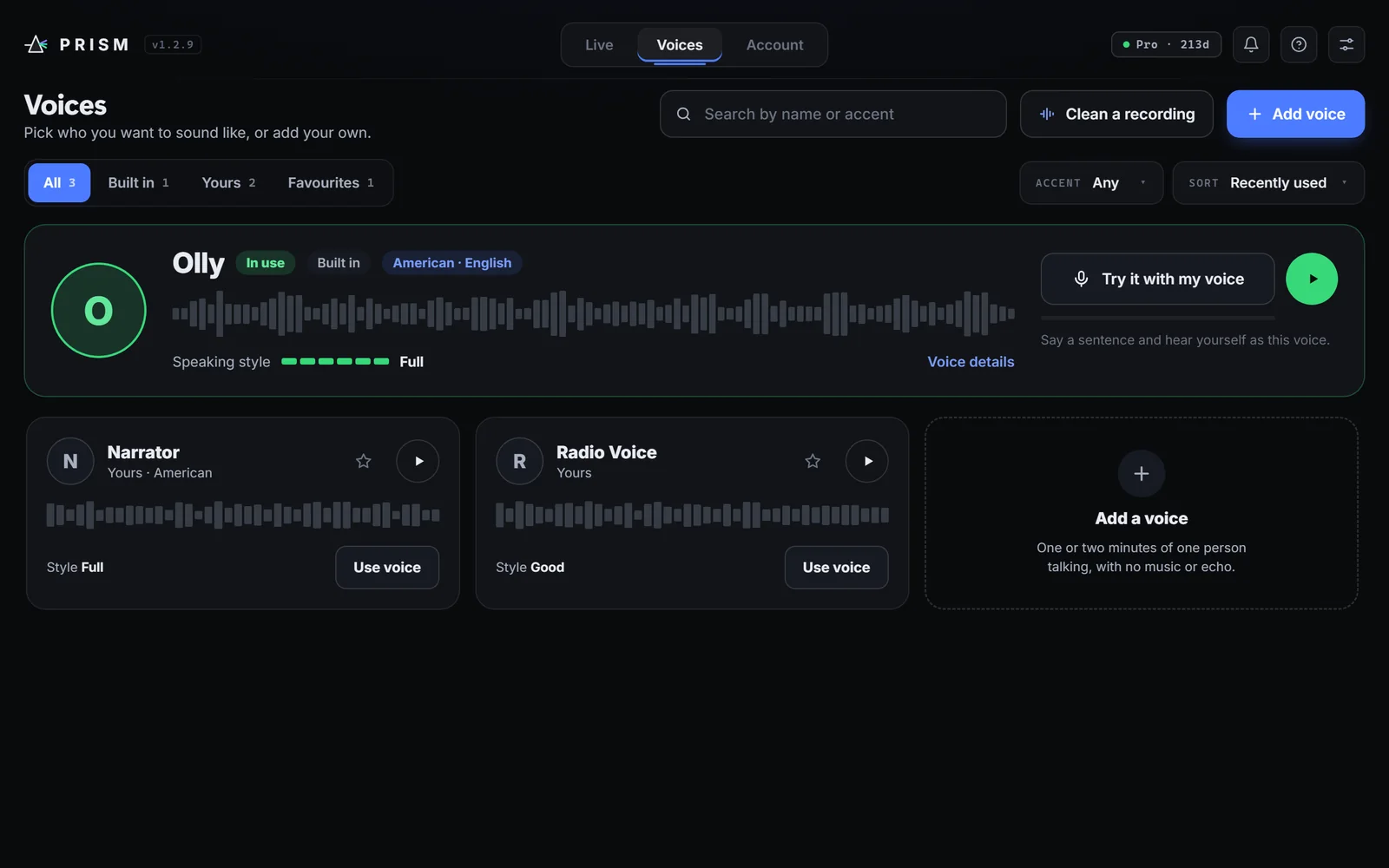Focus the Search by name or accent field
1389x868 pixels.
pos(833,114)
